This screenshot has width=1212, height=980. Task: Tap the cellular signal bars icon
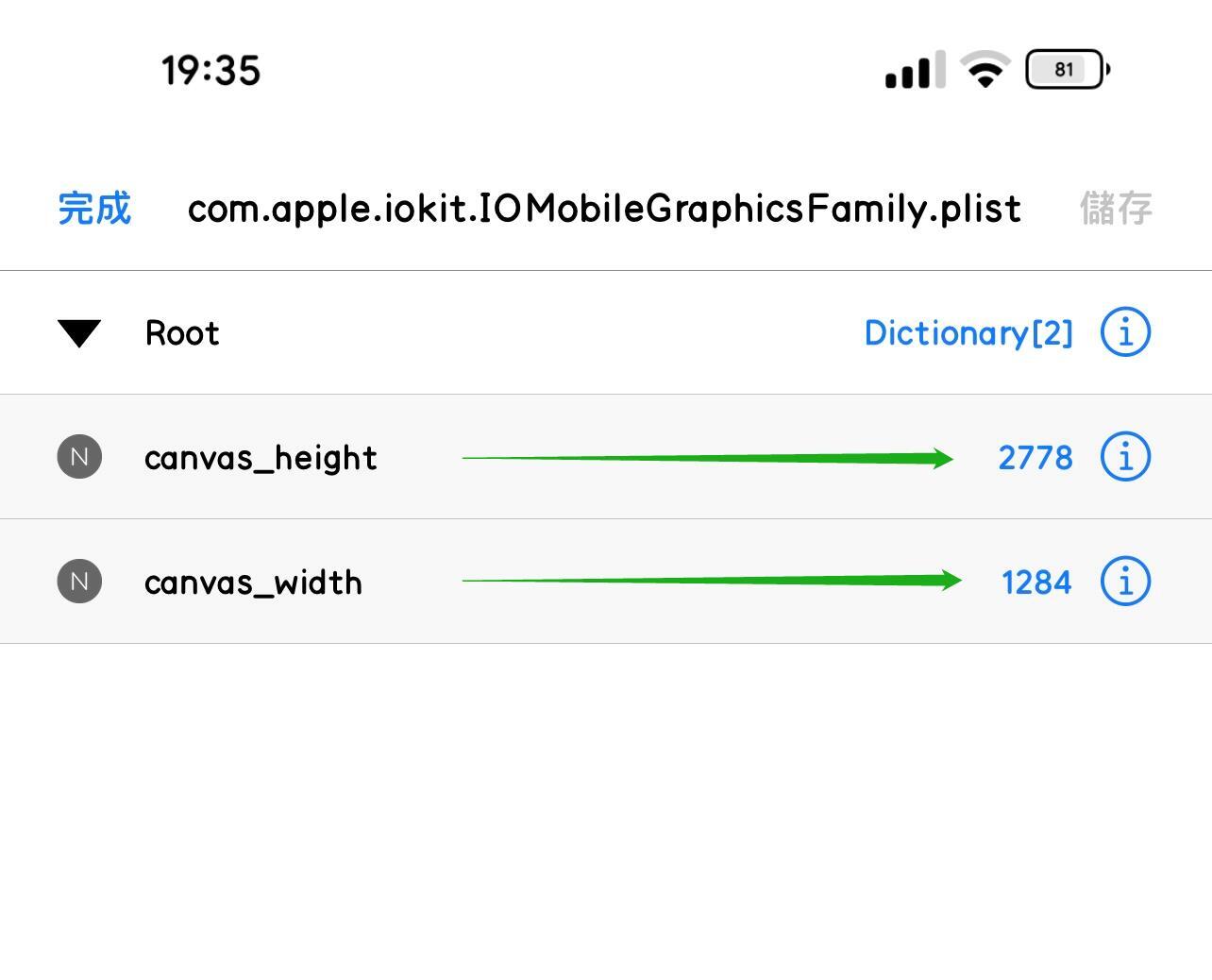click(x=915, y=70)
